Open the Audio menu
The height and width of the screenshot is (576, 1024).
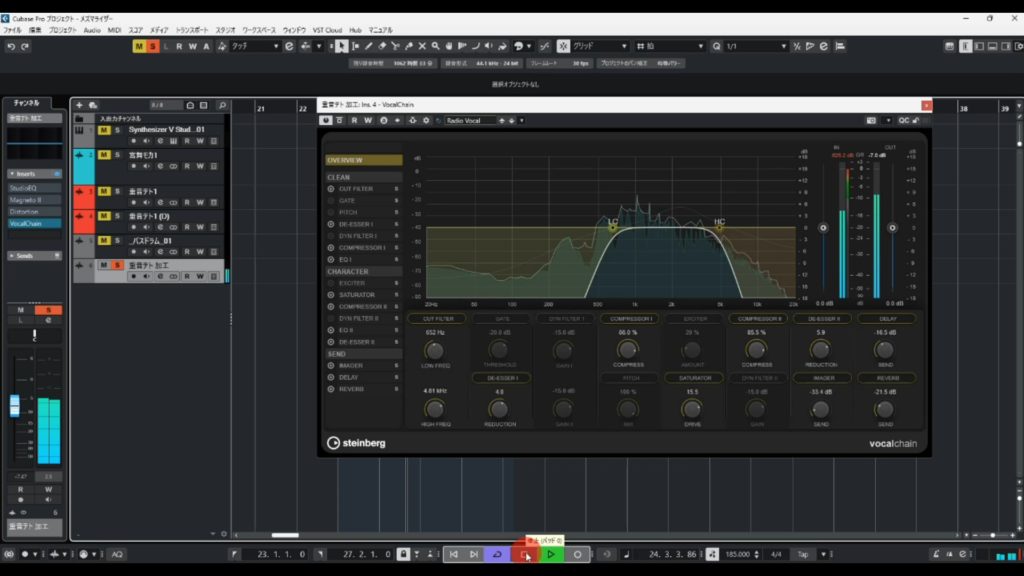(92, 31)
